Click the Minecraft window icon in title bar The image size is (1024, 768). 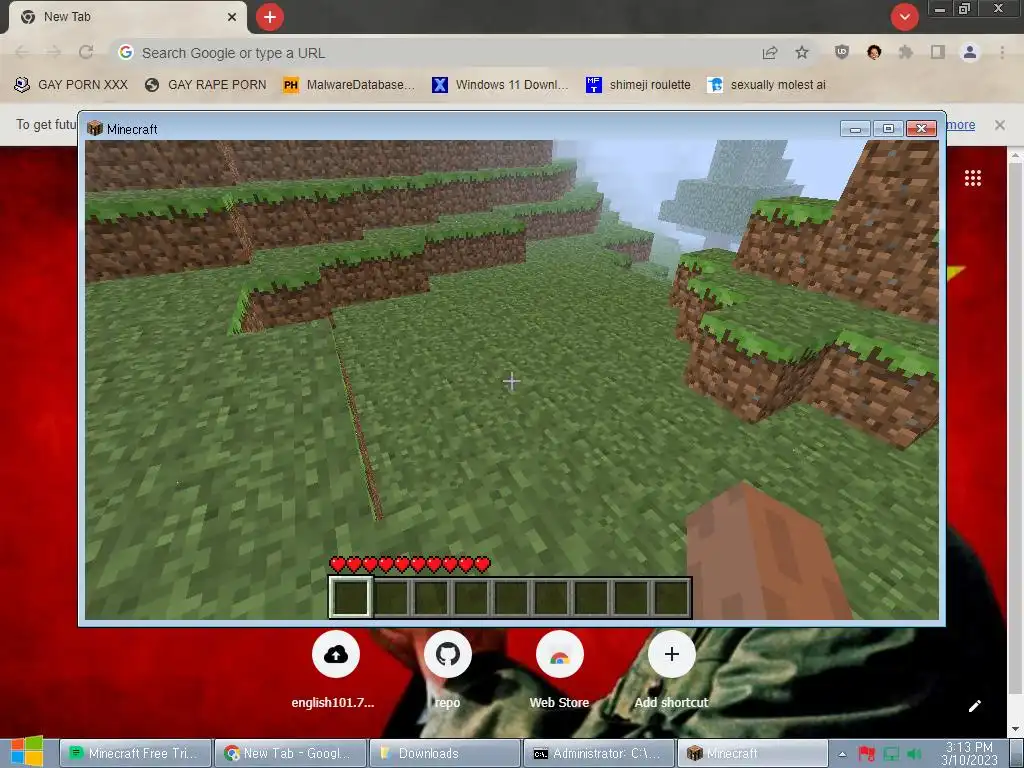click(x=95, y=129)
